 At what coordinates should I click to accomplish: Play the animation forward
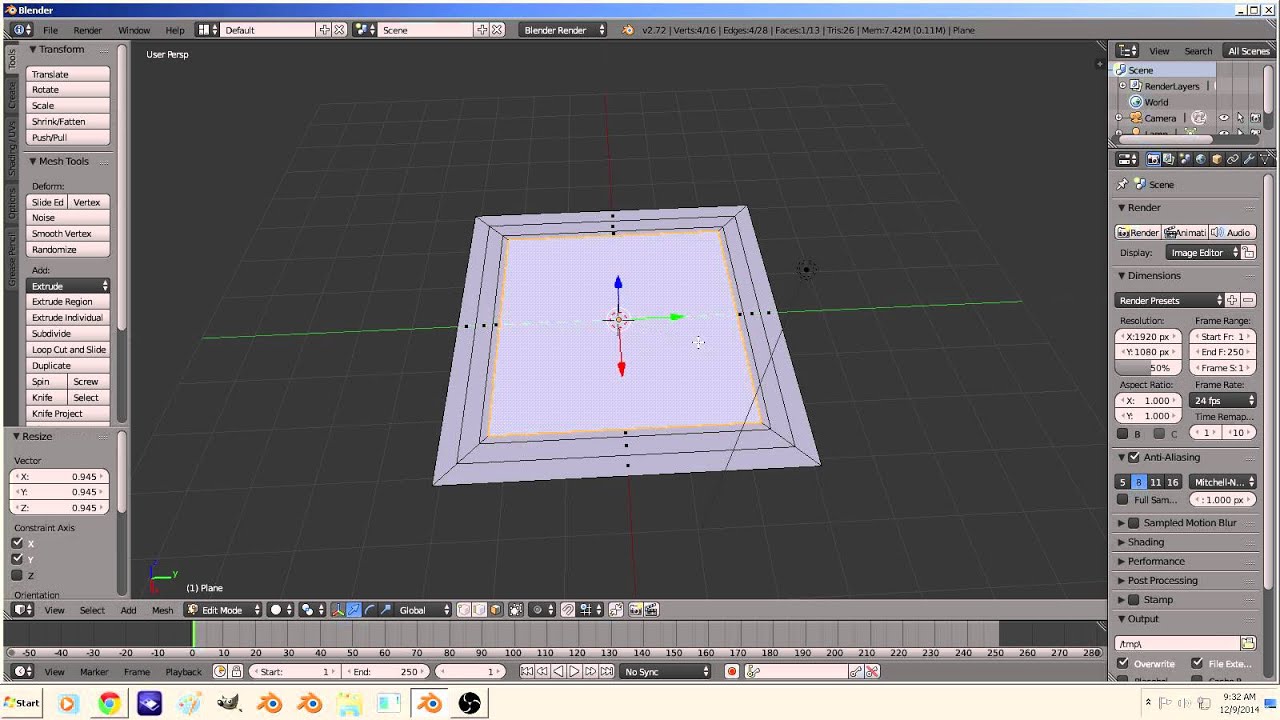point(574,672)
